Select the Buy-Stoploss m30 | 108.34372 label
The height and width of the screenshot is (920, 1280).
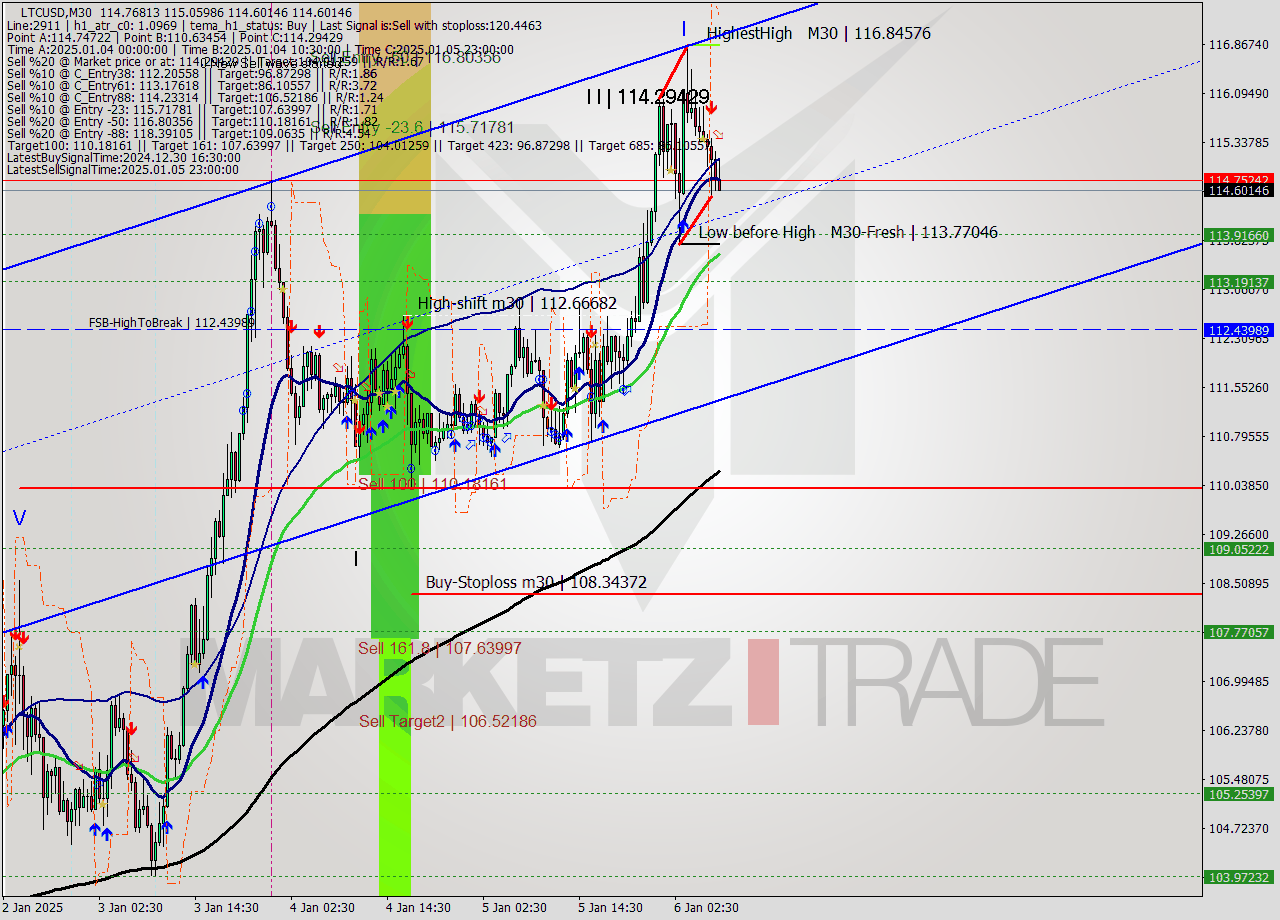[536, 582]
